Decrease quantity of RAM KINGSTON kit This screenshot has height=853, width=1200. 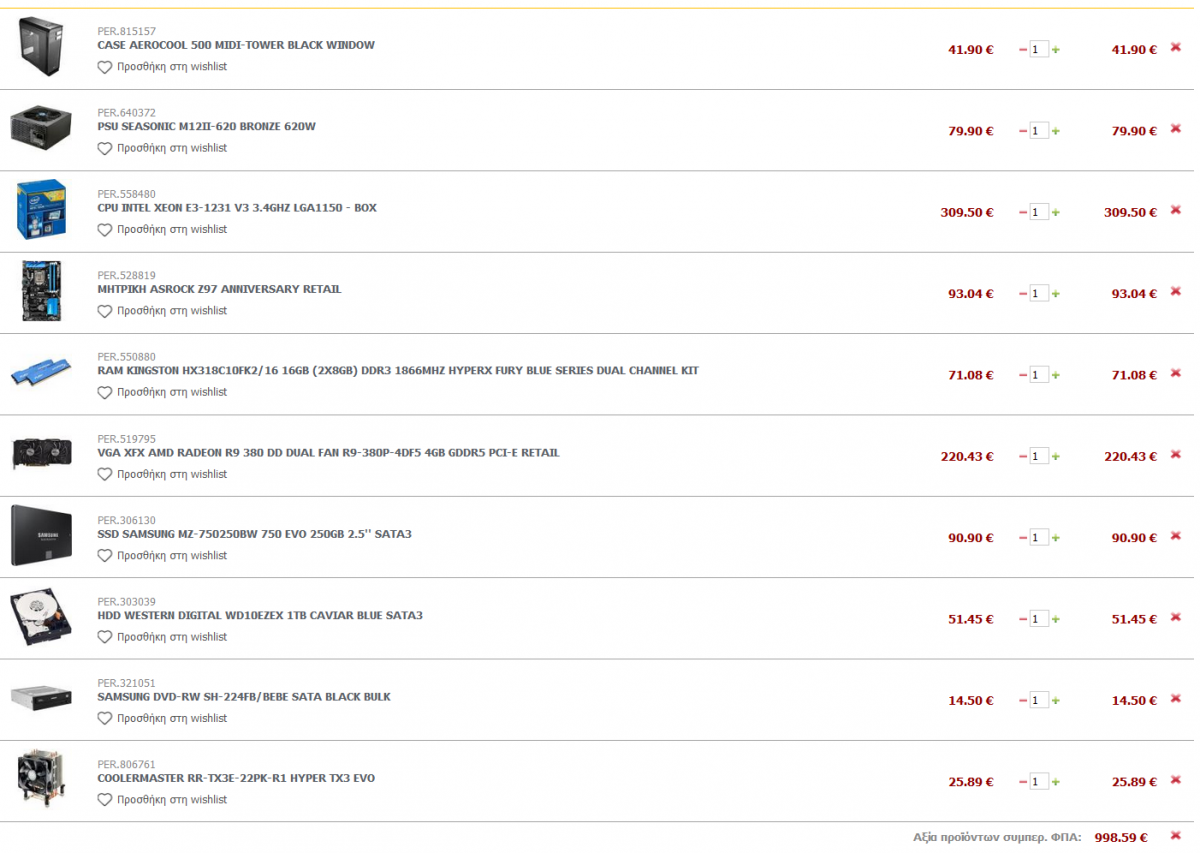coord(1023,375)
